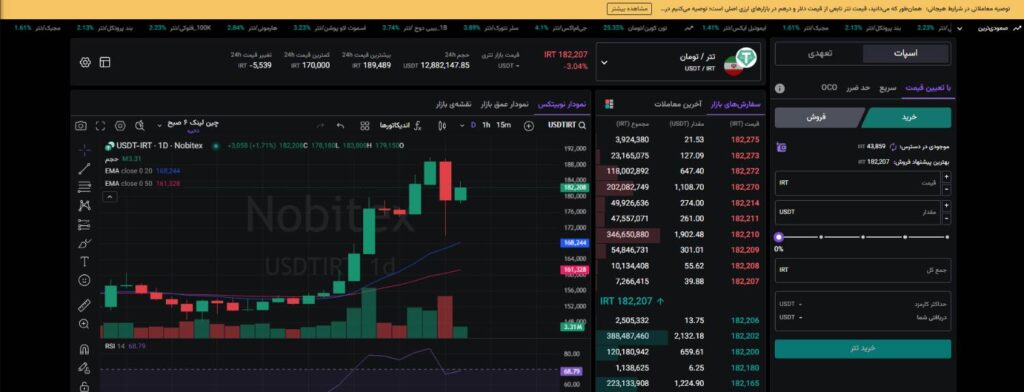This screenshot has height=392, width=1024.
Task: Open the time interval dropdown arrow beside D
Action: pos(463,125)
